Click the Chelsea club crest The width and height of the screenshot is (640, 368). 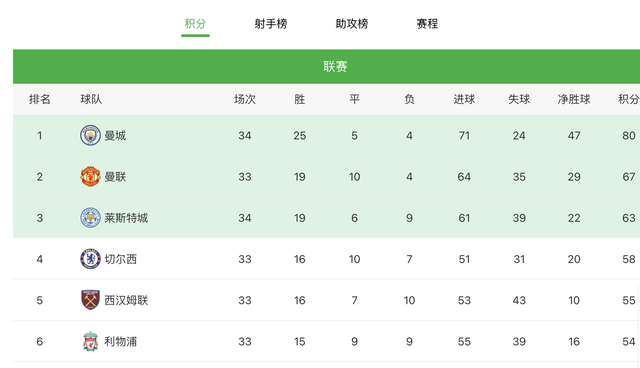tap(90, 259)
